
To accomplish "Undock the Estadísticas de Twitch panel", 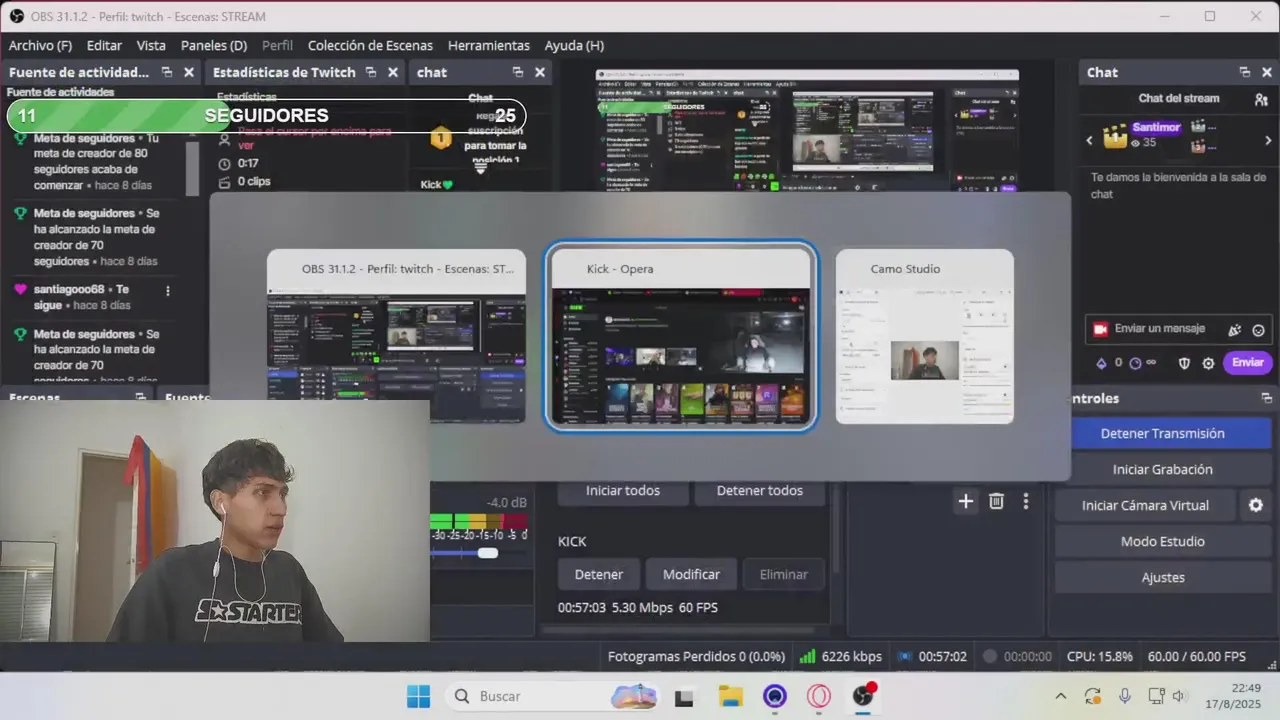I will coord(371,72).
